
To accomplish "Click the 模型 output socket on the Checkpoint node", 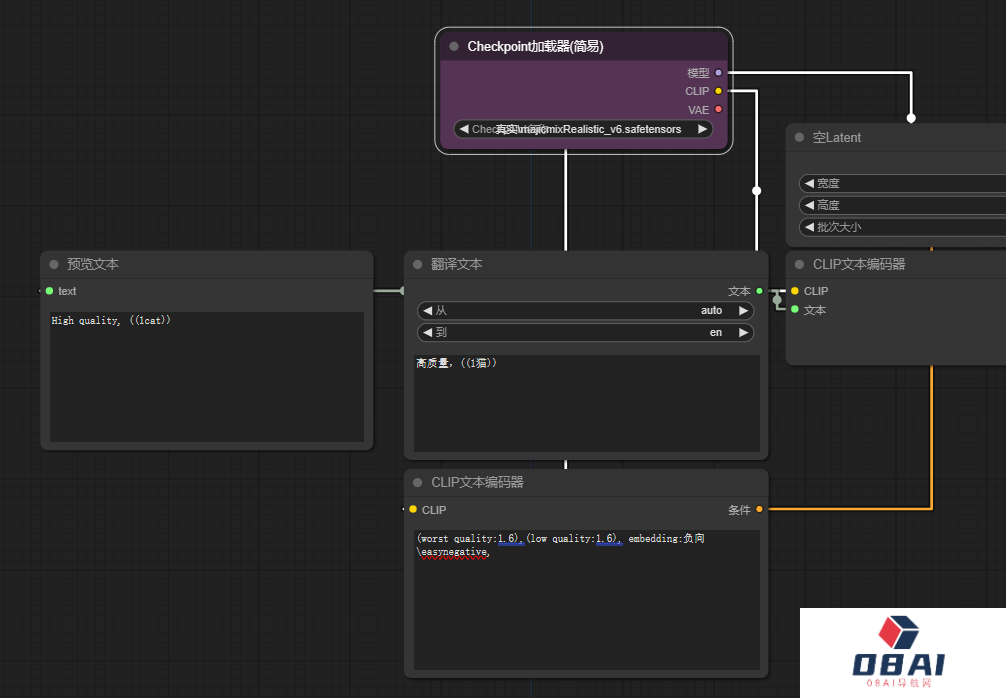I will click(x=719, y=72).
